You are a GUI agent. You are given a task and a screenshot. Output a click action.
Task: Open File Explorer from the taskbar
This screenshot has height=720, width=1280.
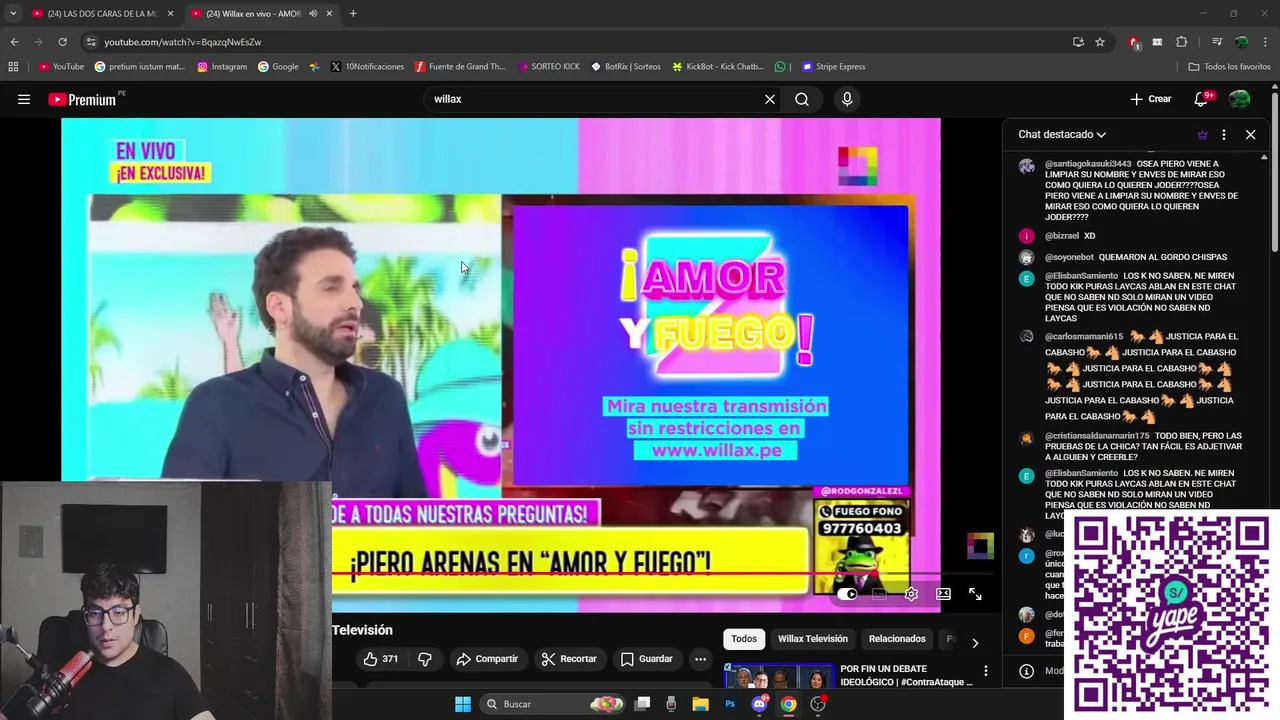(x=701, y=704)
